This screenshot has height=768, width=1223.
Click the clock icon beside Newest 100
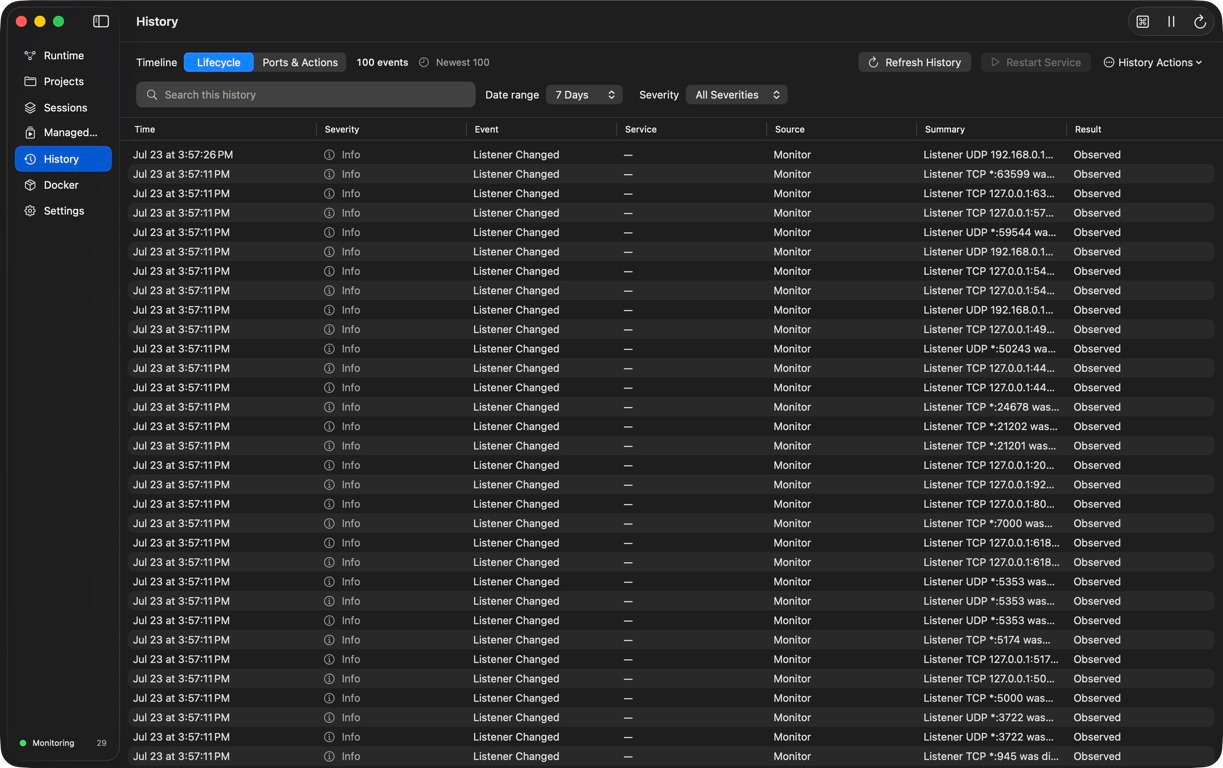coord(424,62)
